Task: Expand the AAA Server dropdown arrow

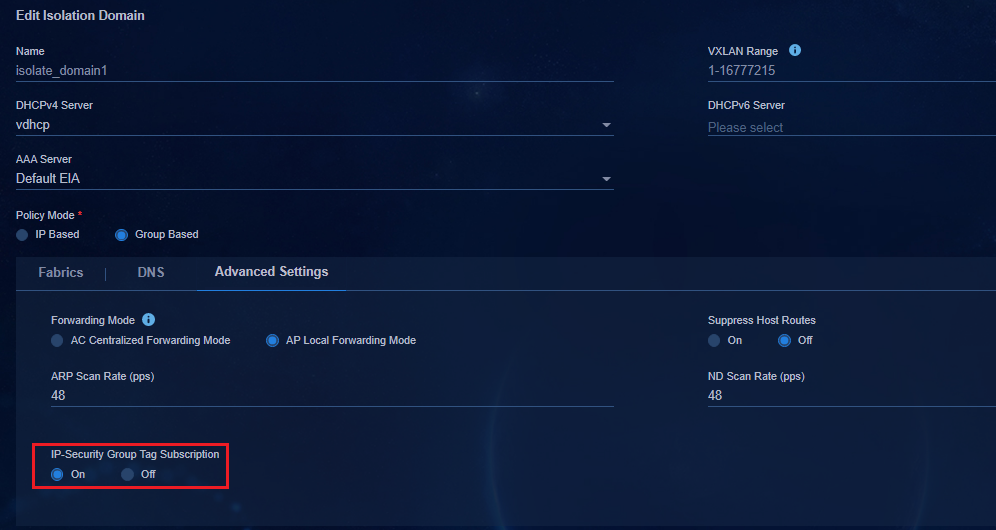Action: (x=606, y=179)
